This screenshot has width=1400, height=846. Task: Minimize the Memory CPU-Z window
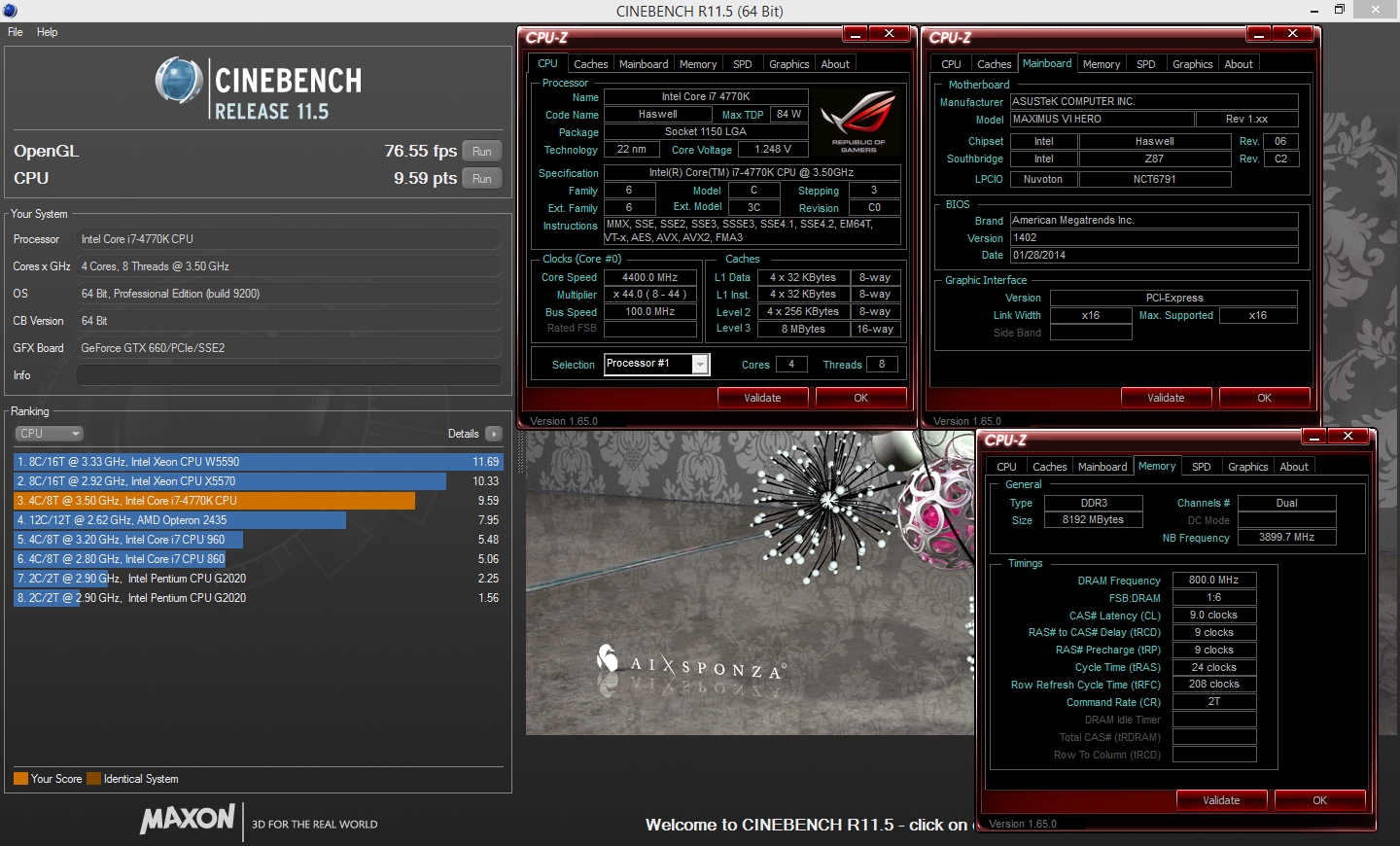point(1314,437)
